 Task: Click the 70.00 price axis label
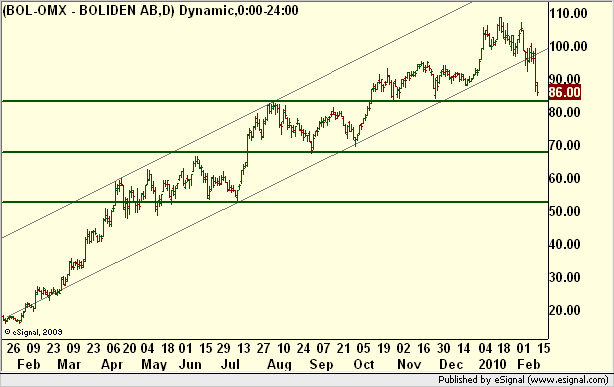(x=564, y=145)
